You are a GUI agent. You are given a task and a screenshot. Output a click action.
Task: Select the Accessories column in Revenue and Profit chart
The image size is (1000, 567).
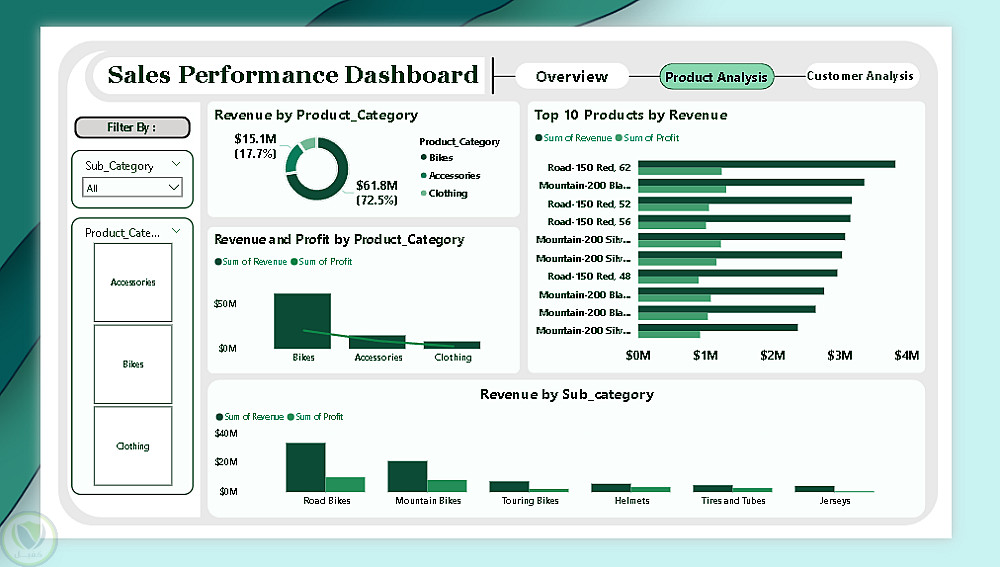[x=377, y=342]
